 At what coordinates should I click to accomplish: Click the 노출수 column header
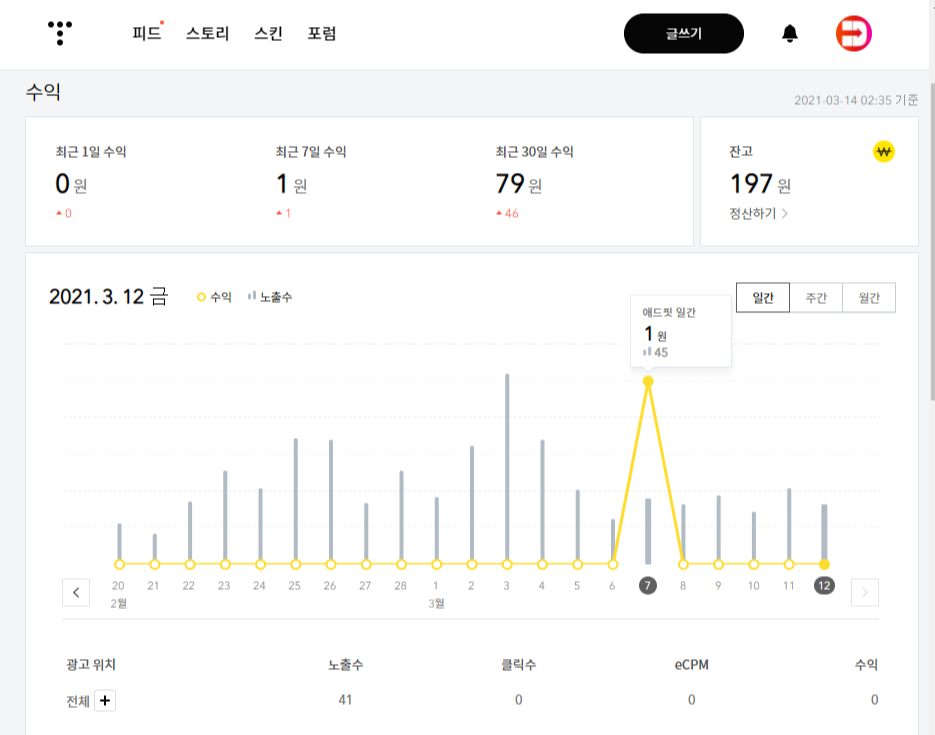click(x=345, y=665)
